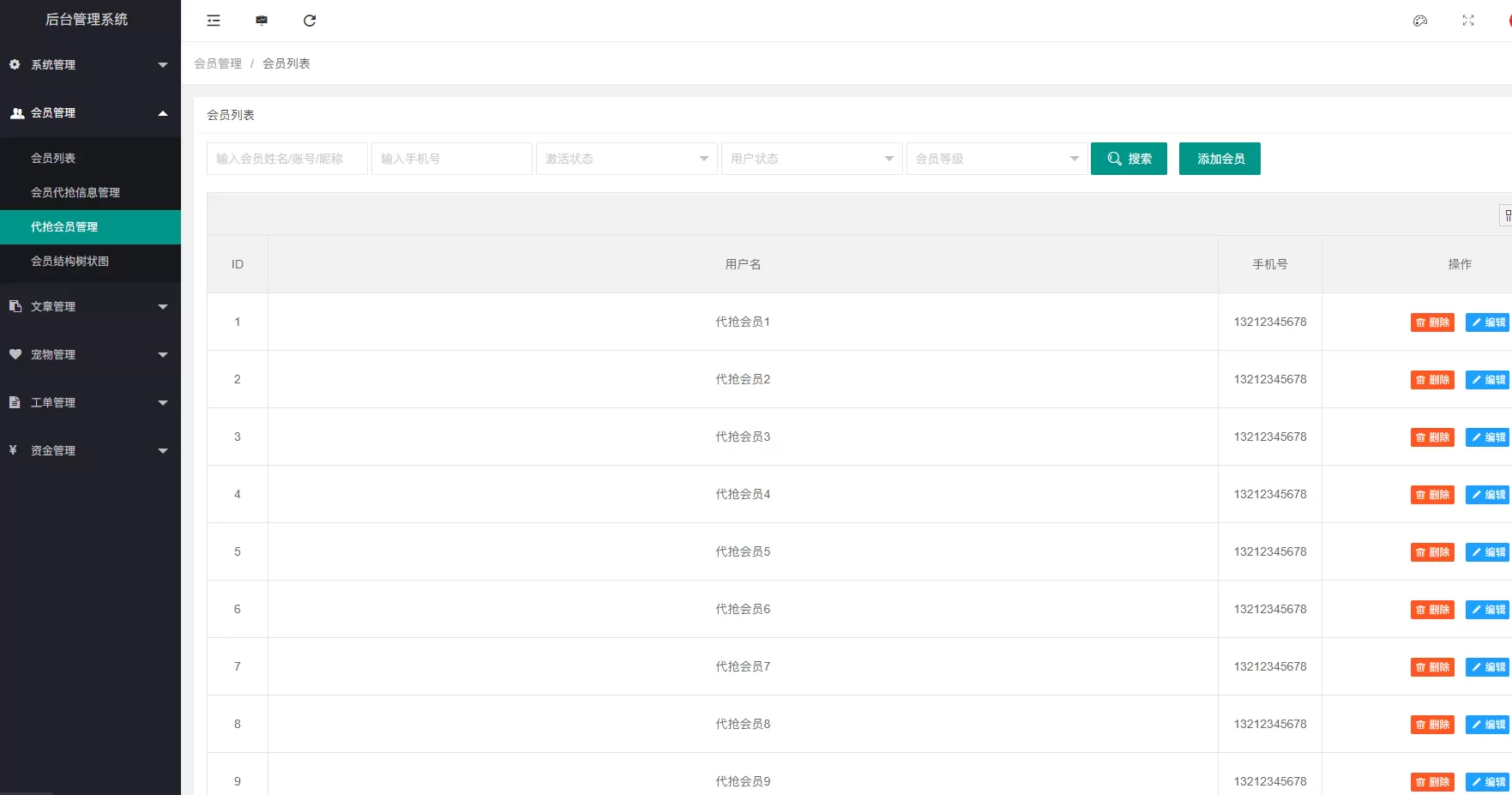Delete the 代抢会员1 row
Viewport: 1512px width, 795px height.
[1432, 322]
